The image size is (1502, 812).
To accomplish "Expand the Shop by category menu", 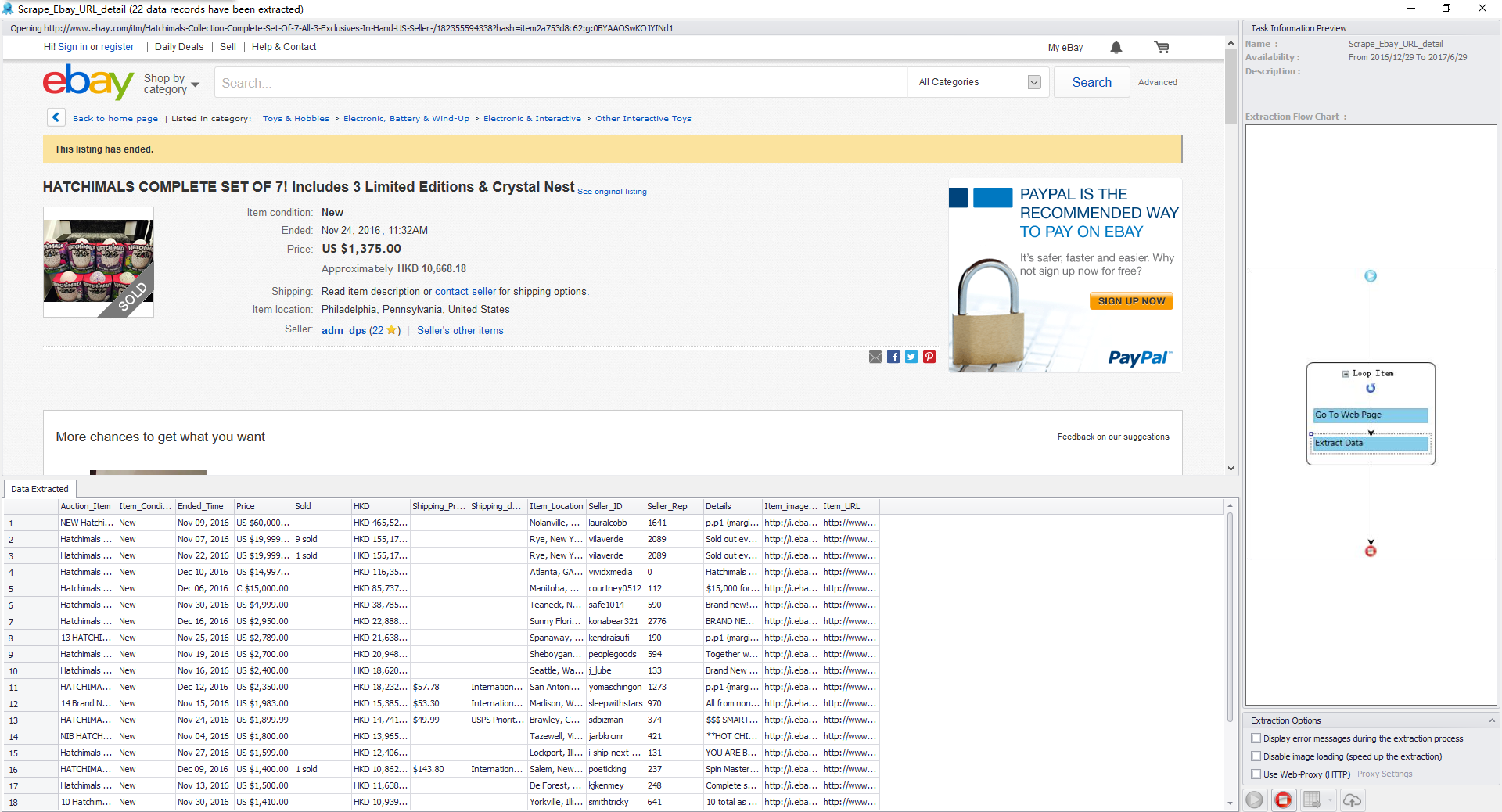I will tap(171, 82).
